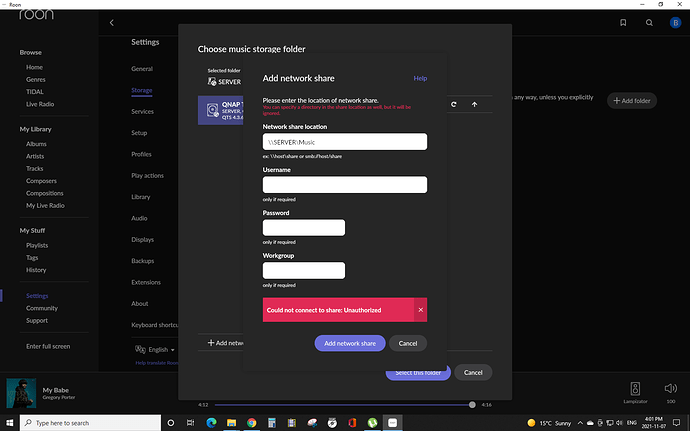Open the notification center icon

point(676,423)
